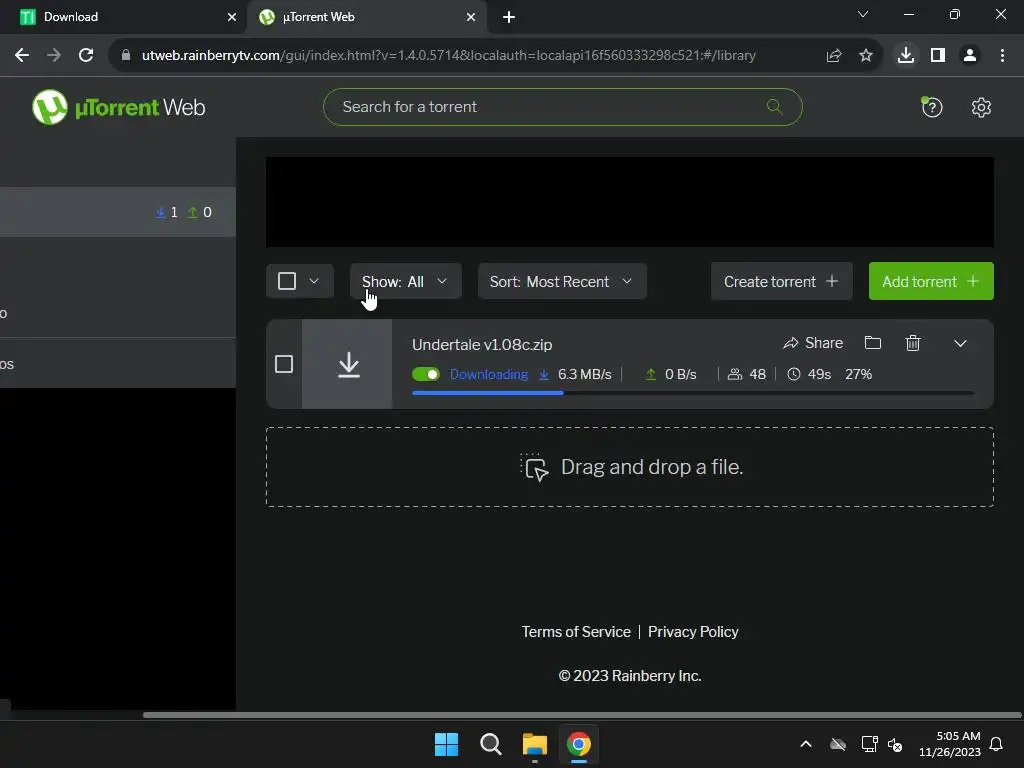Open Privacy Policy link
Image resolution: width=1024 pixels, height=768 pixels.
[693, 632]
